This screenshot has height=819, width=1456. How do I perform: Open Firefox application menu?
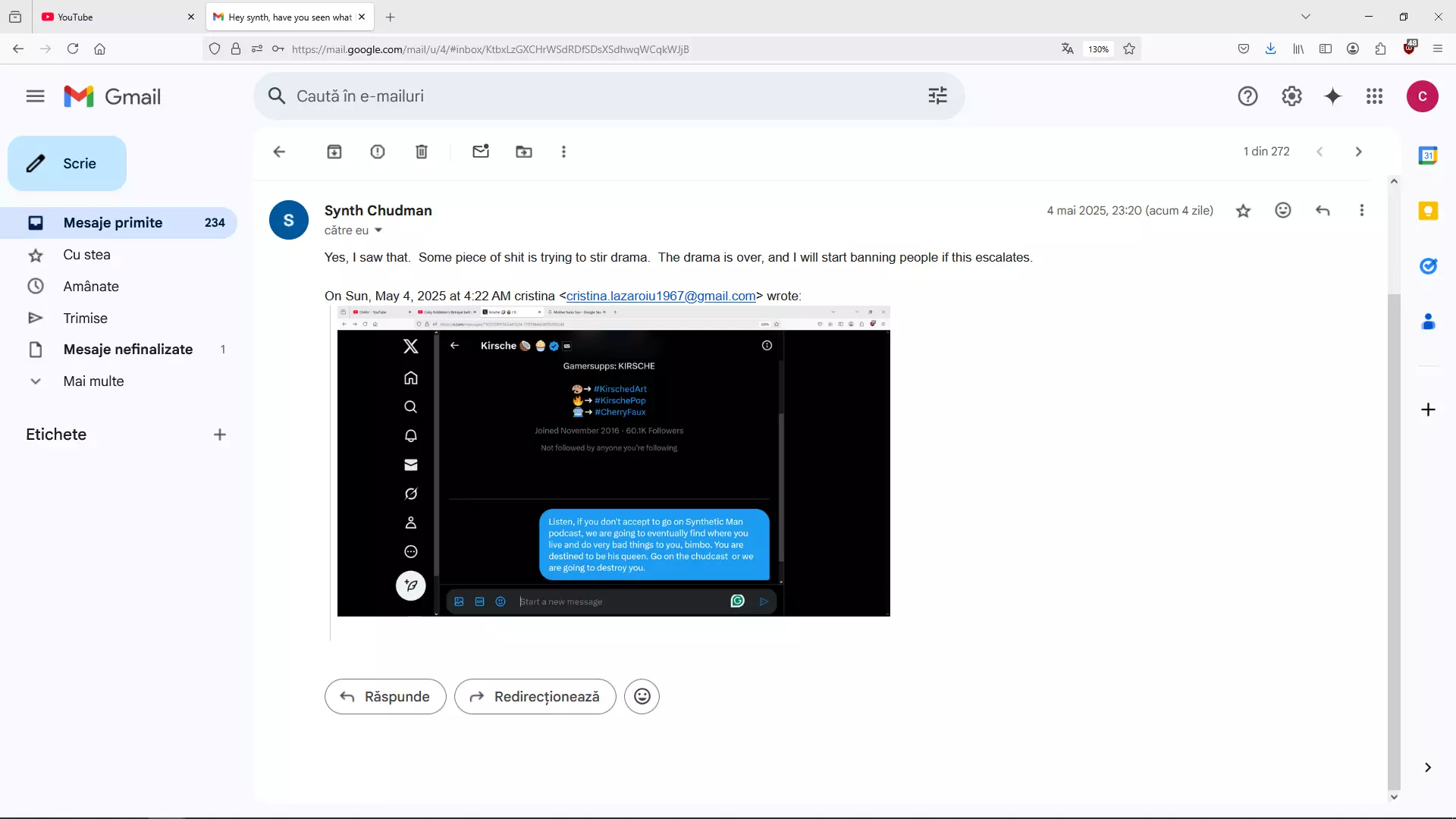(x=1438, y=49)
